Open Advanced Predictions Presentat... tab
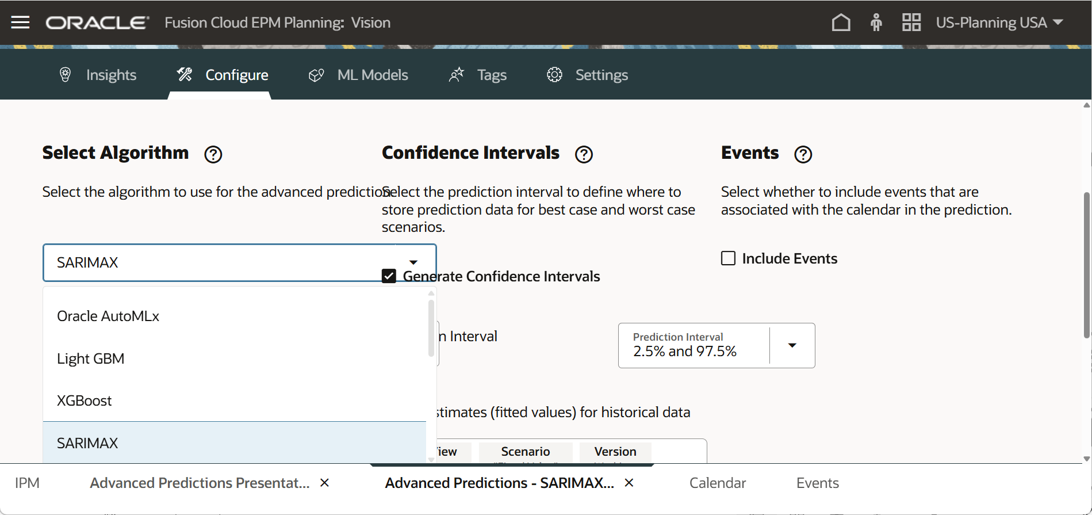Image resolution: width=1092 pixels, height=515 pixels. click(199, 483)
